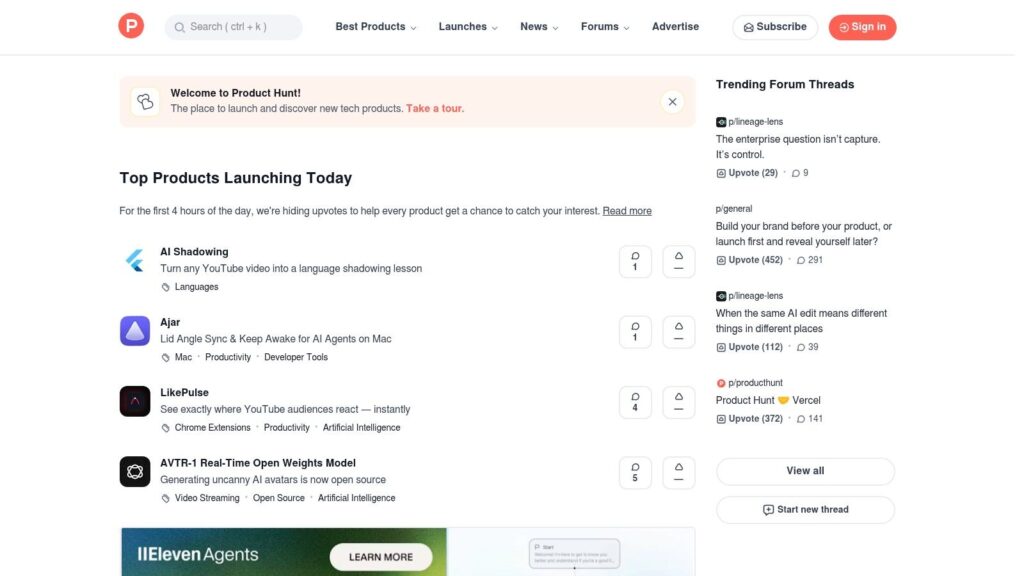Viewport: 1024px width, 576px height.
Task: Select the Developer Tools topic tag
Action: 296,357
